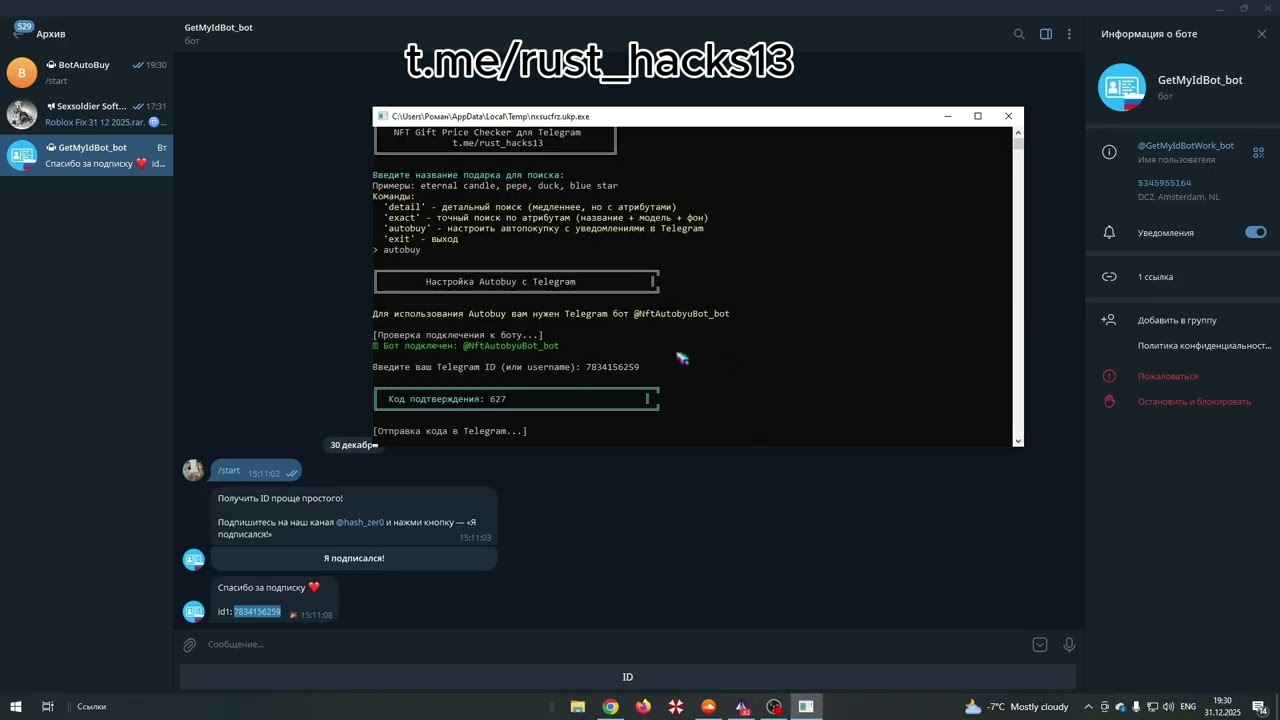Click the taskbar sailboat icon with red badge

[742, 706]
